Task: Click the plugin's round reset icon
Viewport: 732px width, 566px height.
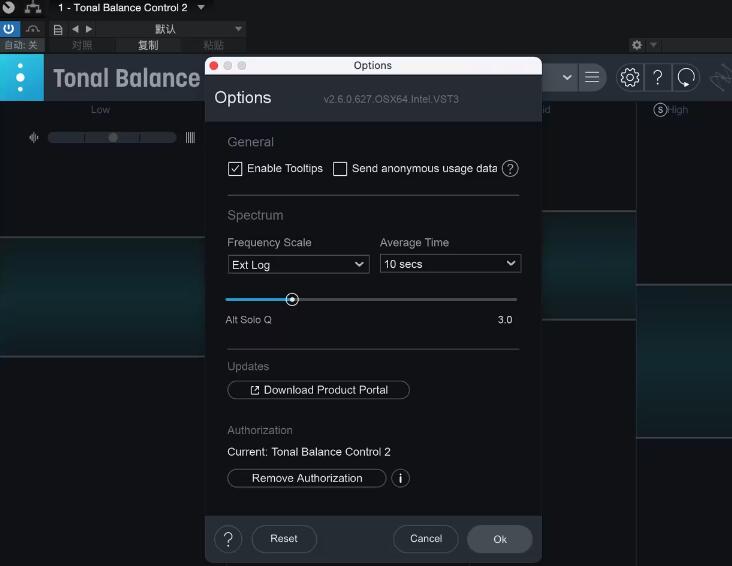Action: (686, 77)
